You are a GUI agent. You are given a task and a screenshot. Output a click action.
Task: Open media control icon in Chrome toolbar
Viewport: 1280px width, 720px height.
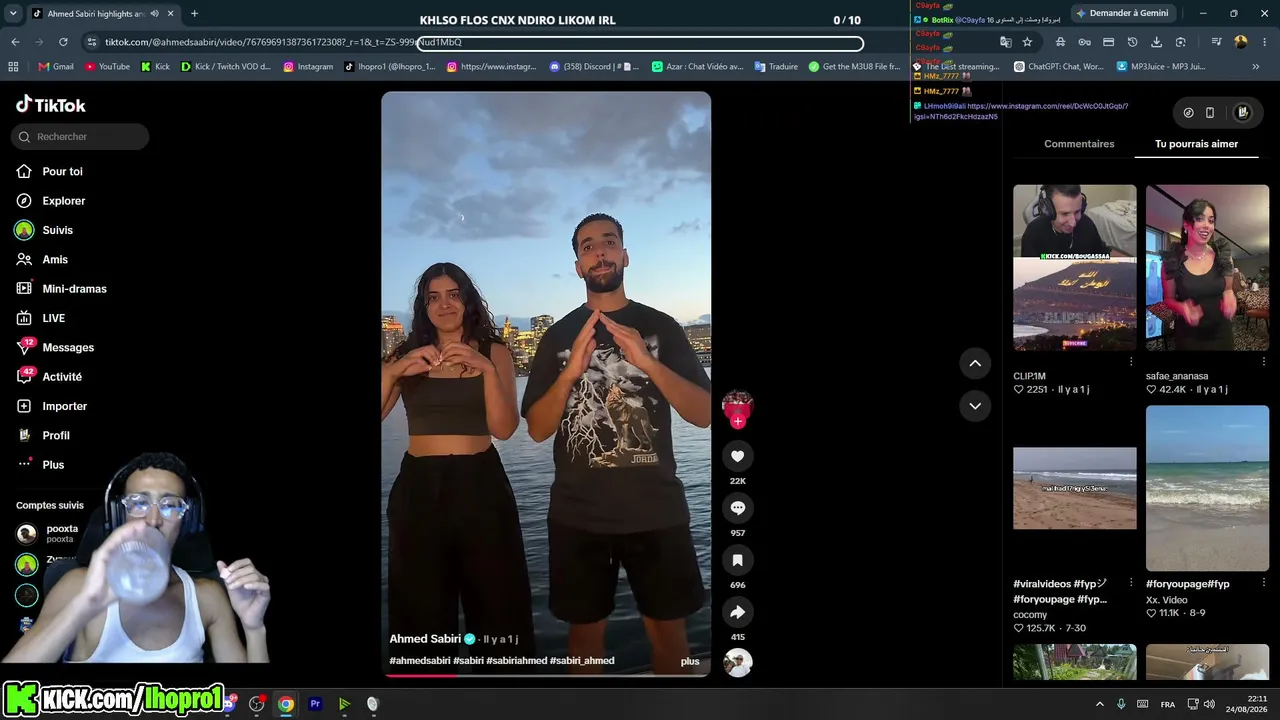pos(1216,42)
